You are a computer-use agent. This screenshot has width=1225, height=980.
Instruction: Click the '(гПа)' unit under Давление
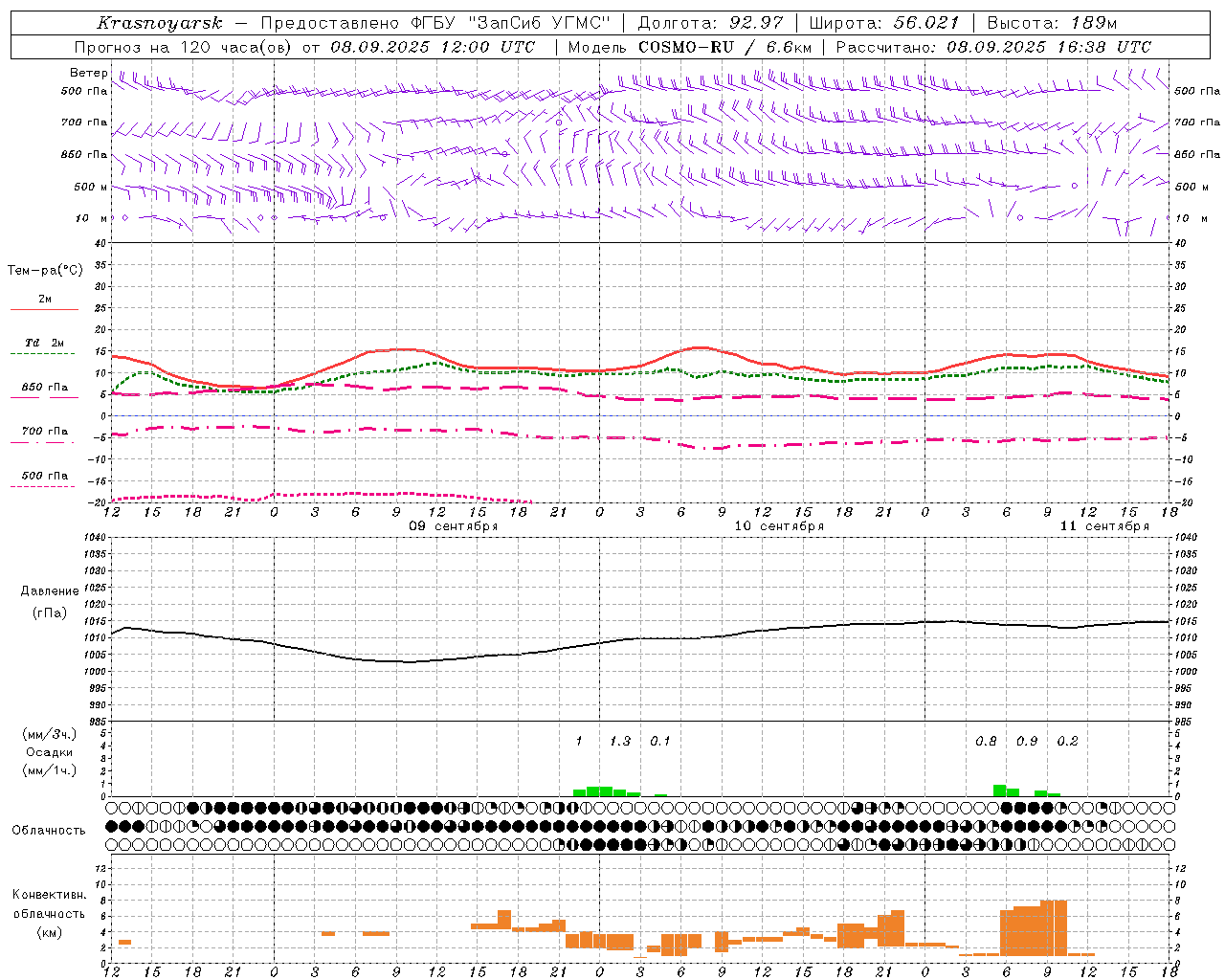point(50,612)
